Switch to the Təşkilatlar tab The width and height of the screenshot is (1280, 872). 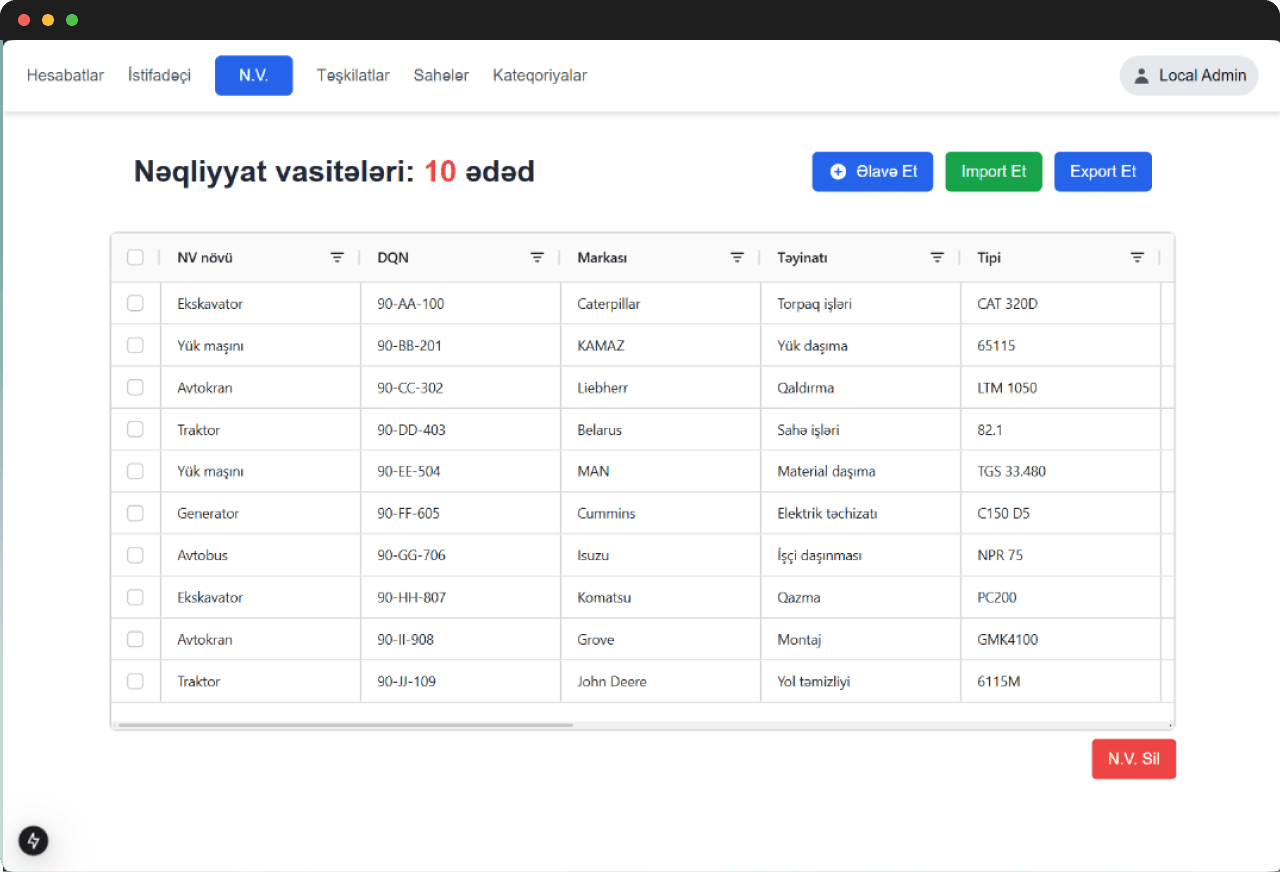click(353, 75)
